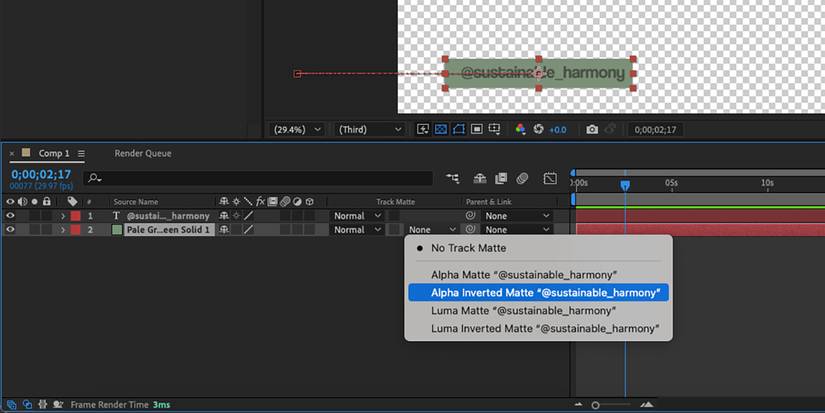Image resolution: width=825 pixels, height=413 pixels.
Task: Open Parent dropdown for Pale Green Solid layer
Action: [x=517, y=229]
